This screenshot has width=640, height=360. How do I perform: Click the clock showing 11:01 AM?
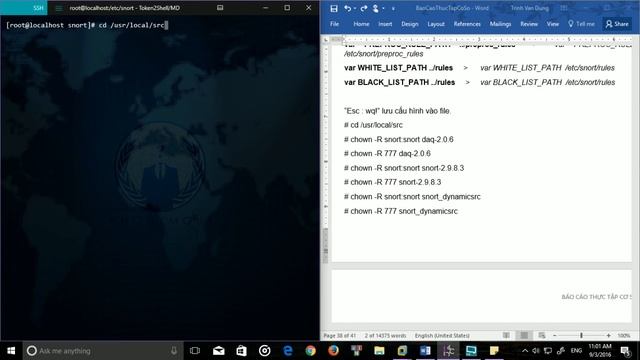click(x=600, y=351)
